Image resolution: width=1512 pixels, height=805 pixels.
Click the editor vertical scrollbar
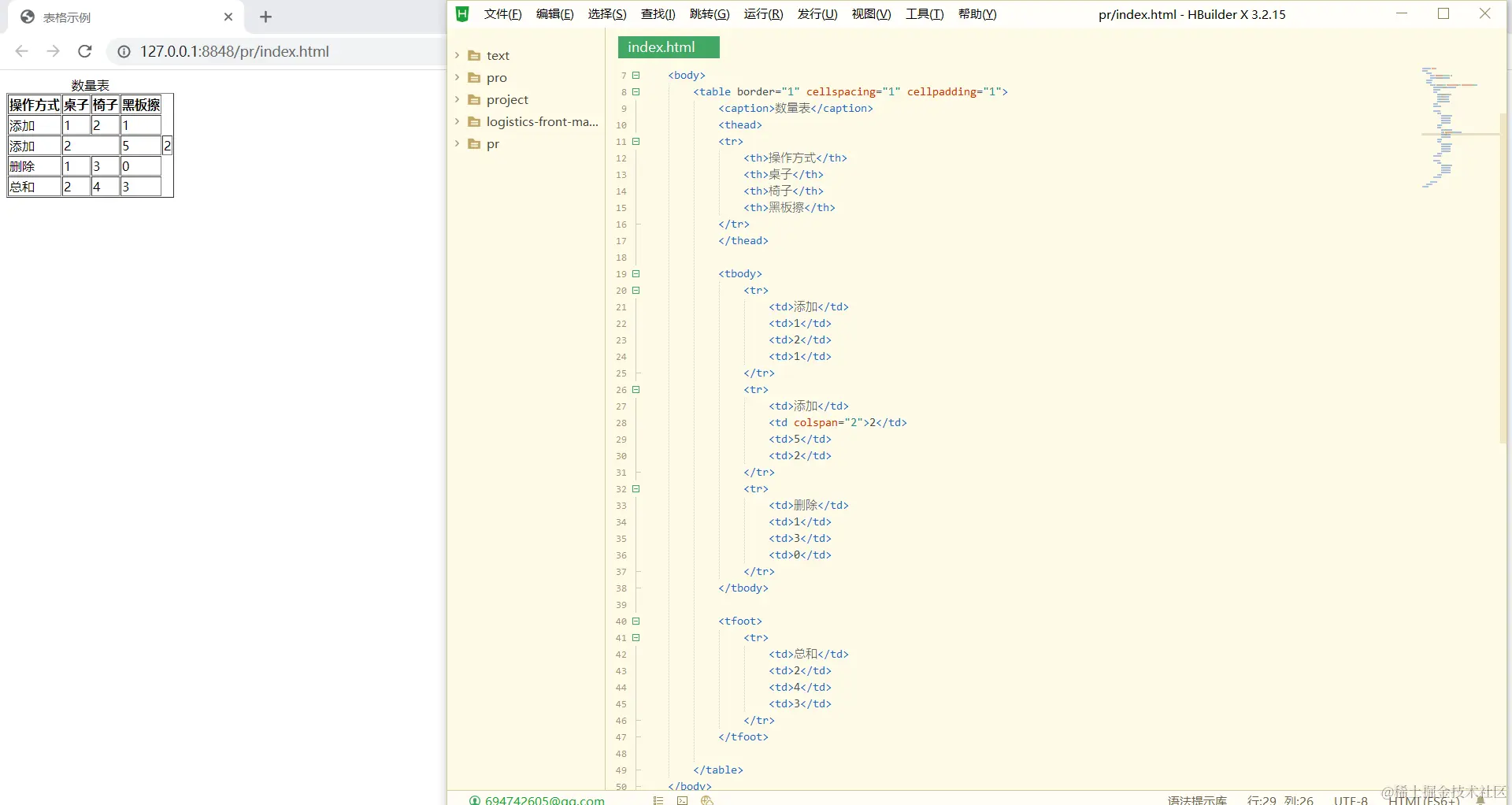click(1503, 277)
